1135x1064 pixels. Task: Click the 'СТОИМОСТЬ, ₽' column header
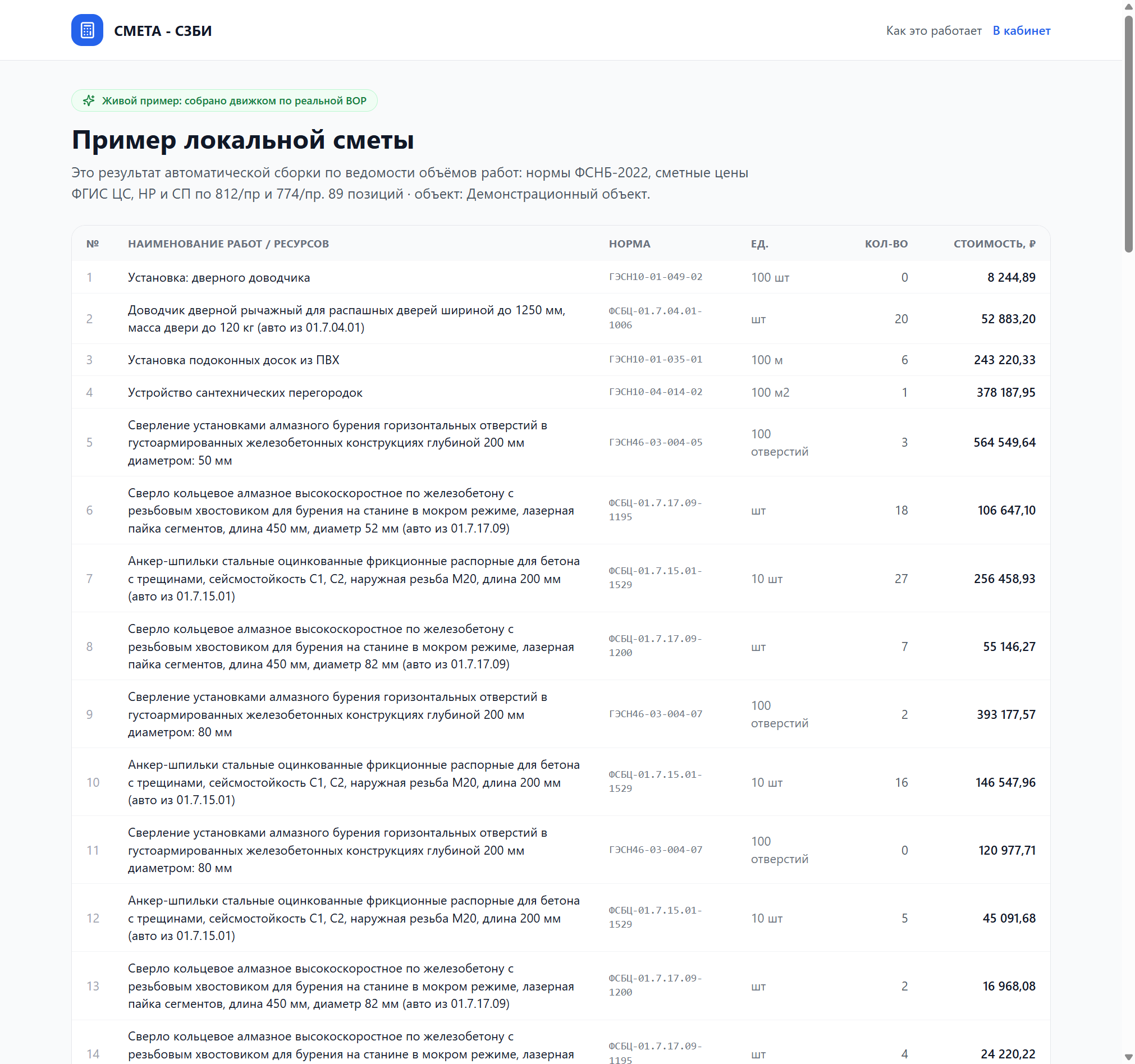(x=994, y=244)
